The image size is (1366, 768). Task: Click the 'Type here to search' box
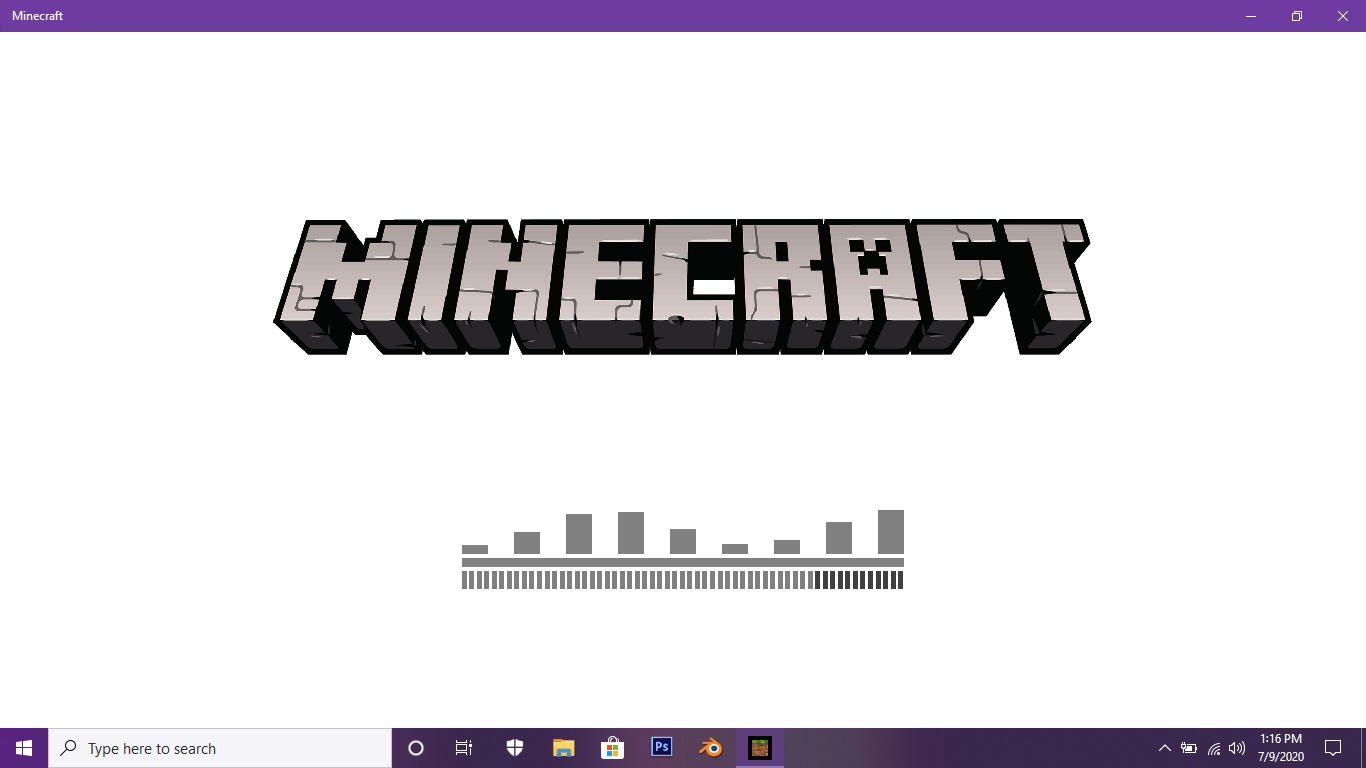point(220,748)
